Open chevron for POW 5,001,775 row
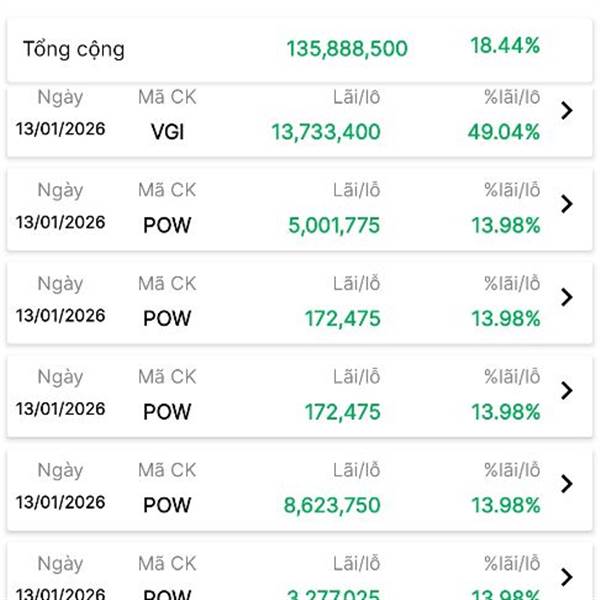Viewport: 600px width, 600px height. [x=566, y=204]
